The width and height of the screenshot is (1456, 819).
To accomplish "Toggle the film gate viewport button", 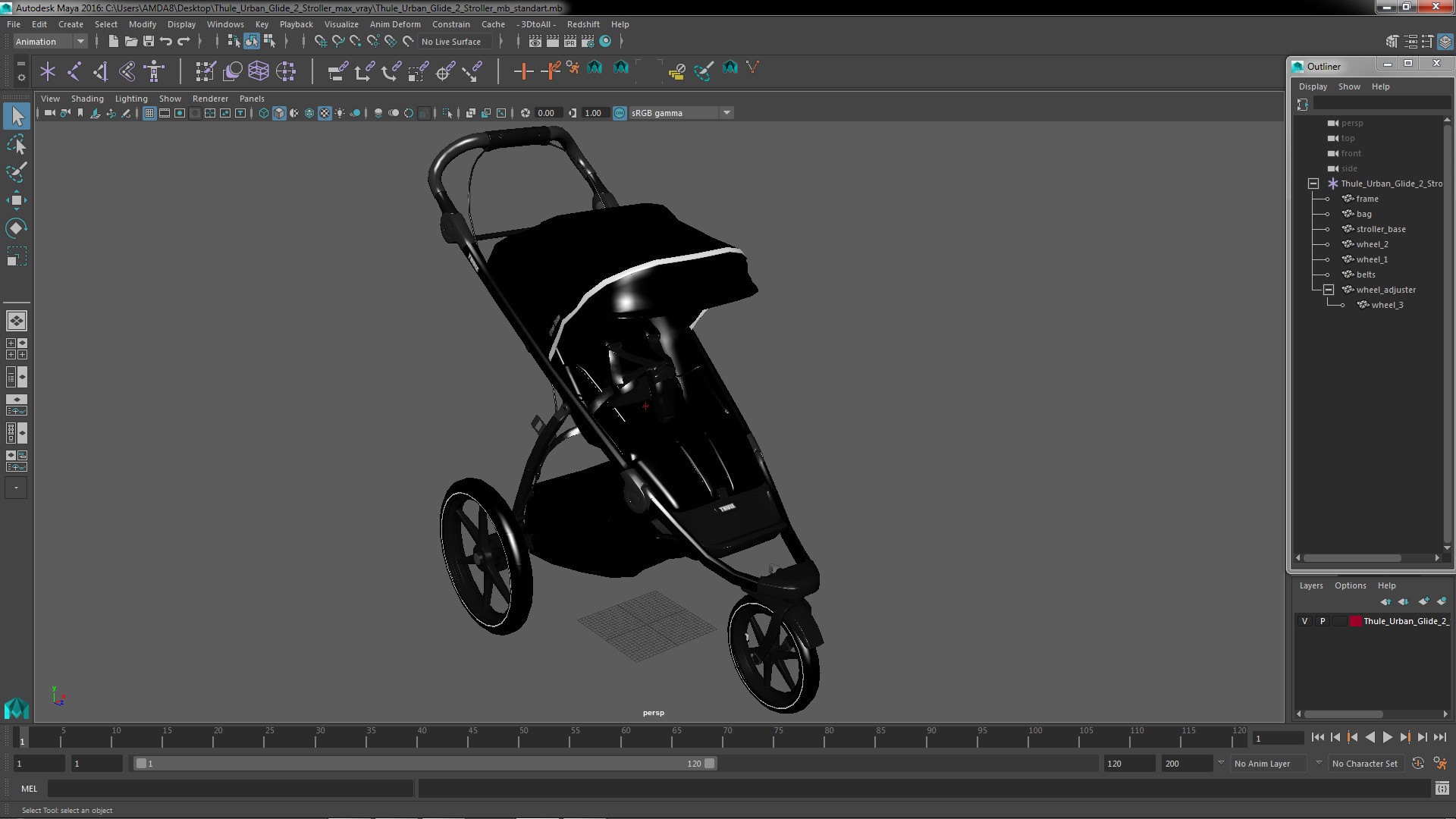I will point(165,113).
